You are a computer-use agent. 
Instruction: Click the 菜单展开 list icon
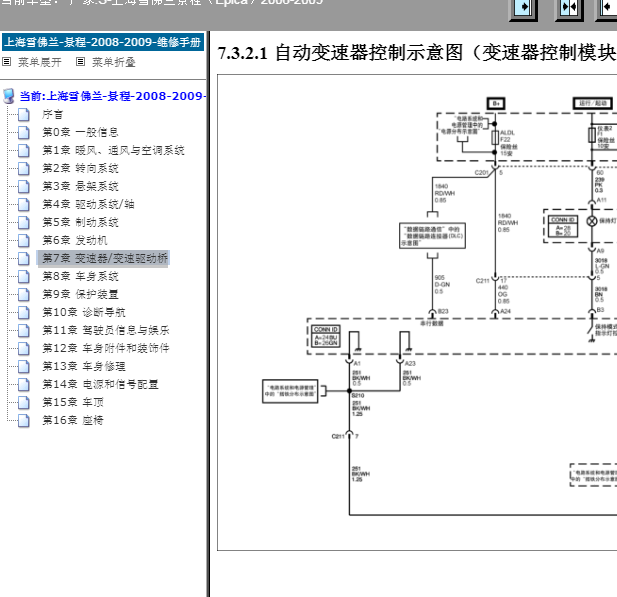[x=7, y=62]
